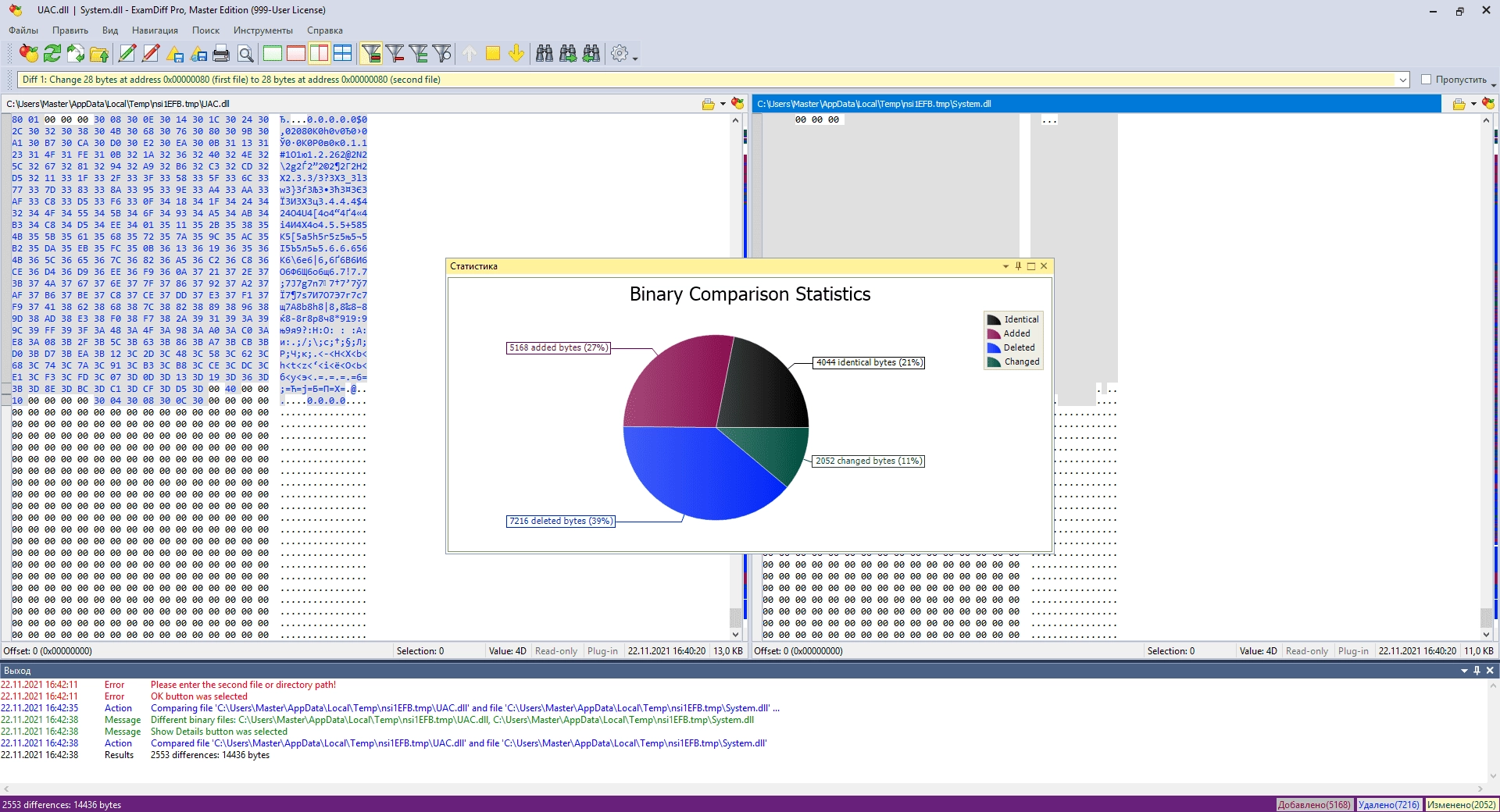Viewport: 1500px width, 812px height.
Task: Maximize the Статистика panel
Action: 1030,266
